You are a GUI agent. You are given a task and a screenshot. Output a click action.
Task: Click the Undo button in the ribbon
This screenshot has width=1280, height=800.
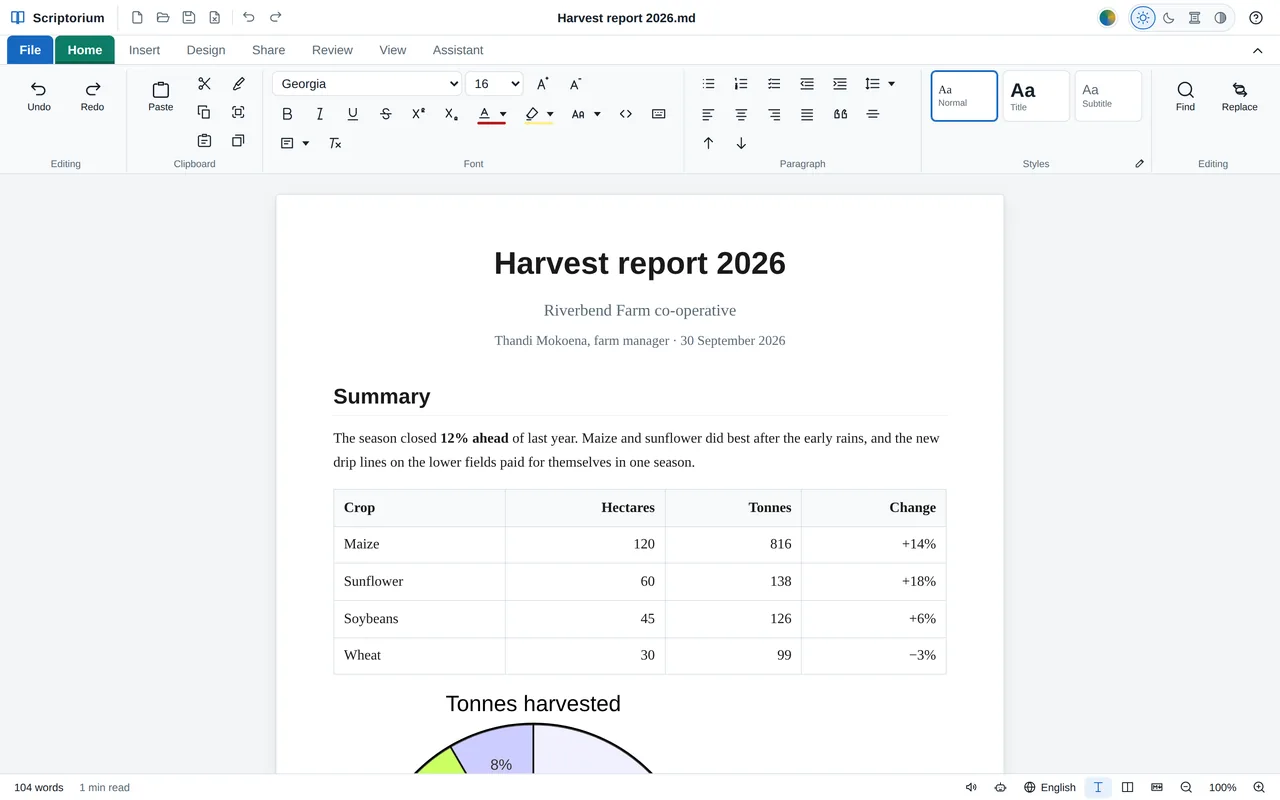click(39, 96)
